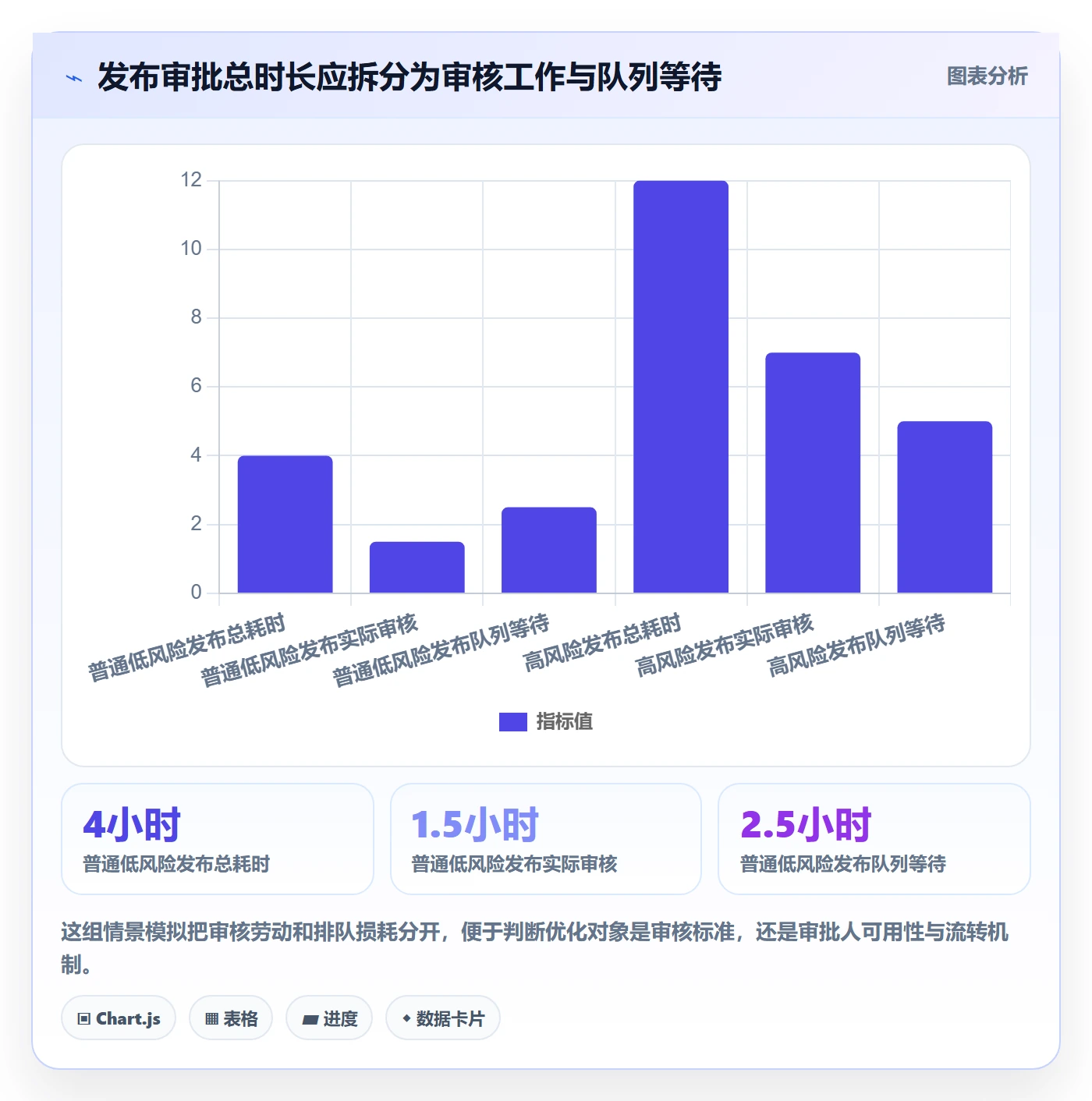This screenshot has width=1092, height=1101.
Task: Click the x-axis label 普通低风险发布总耗时
Action: point(187,648)
